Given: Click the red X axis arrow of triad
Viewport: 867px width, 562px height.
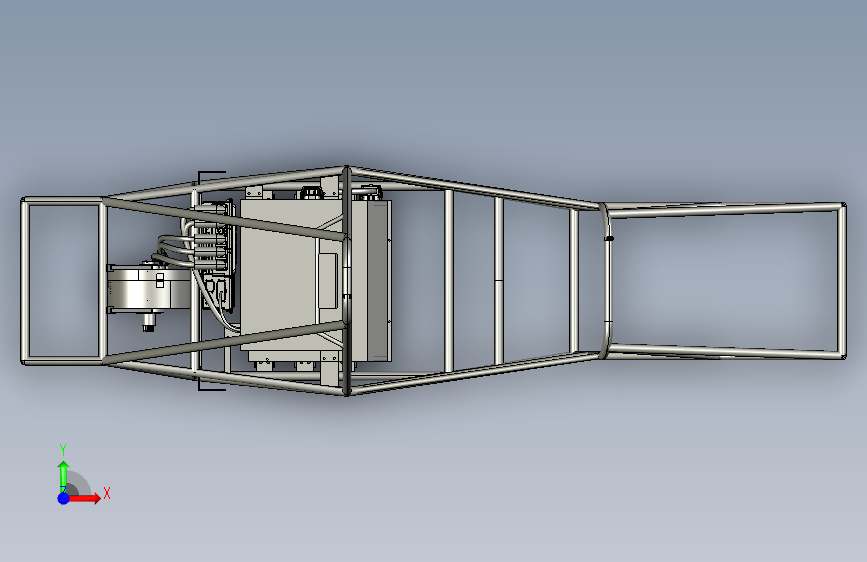Looking at the screenshot, I should click(84, 498).
